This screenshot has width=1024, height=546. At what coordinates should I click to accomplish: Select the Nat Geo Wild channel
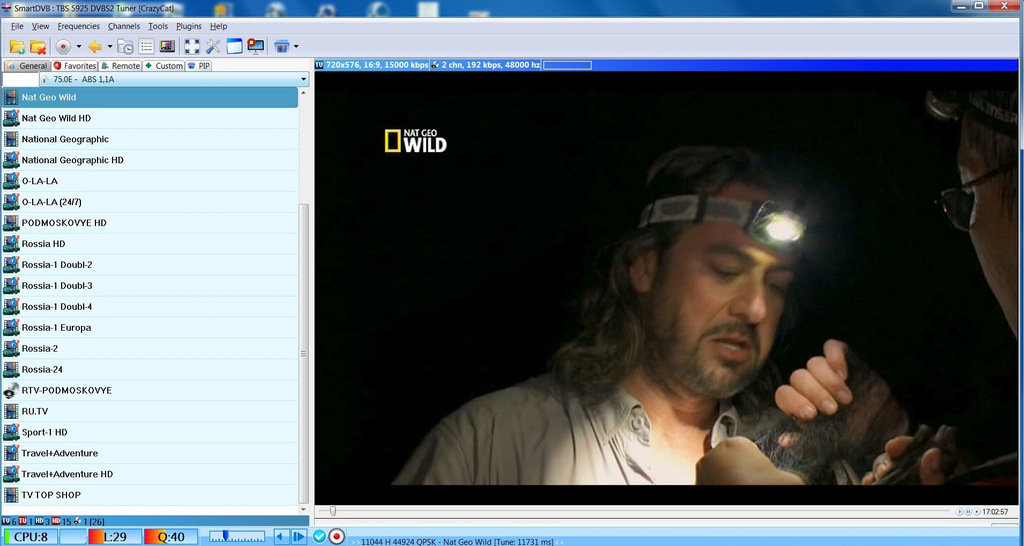(150, 97)
